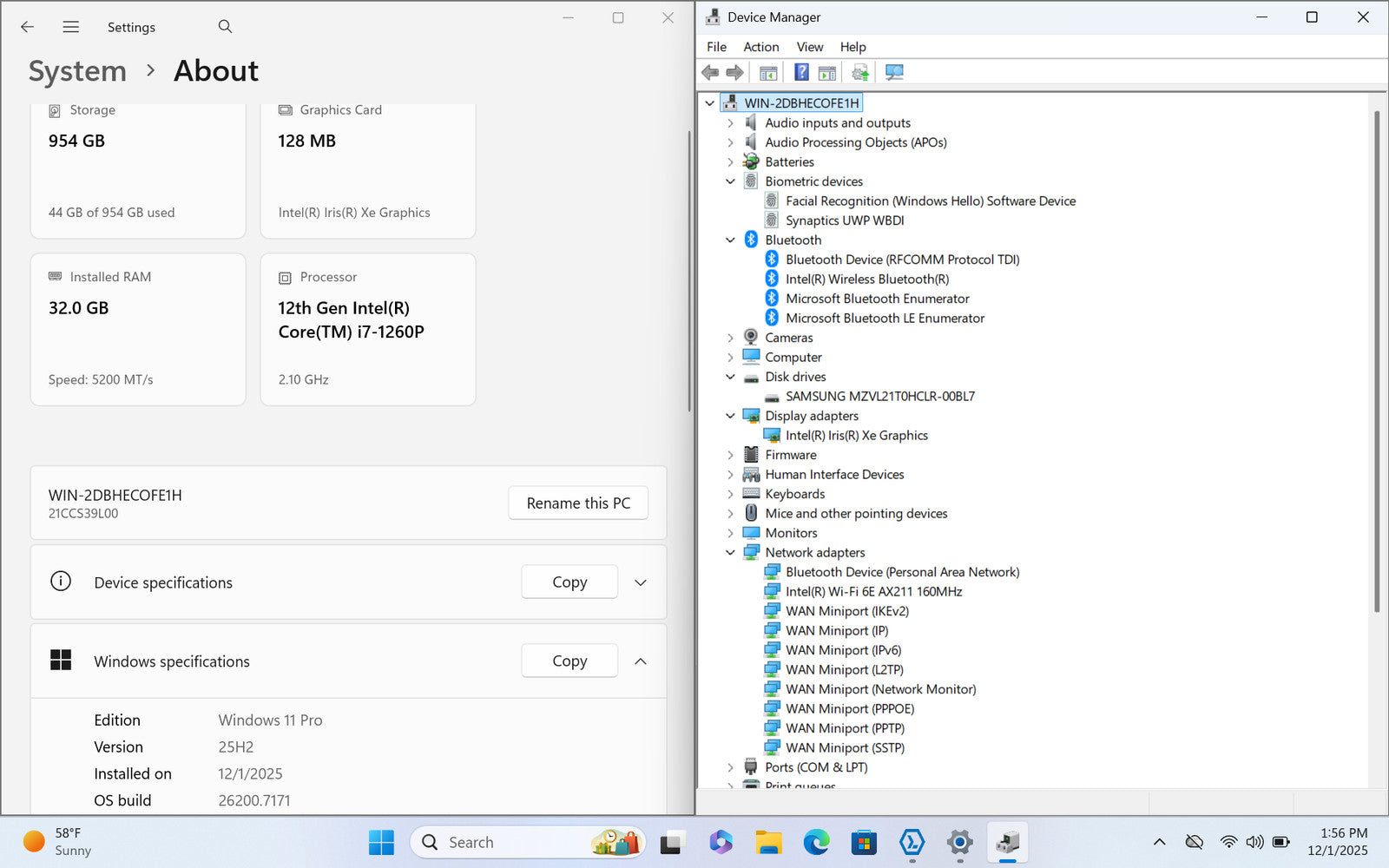Image resolution: width=1389 pixels, height=868 pixels.
Task: Click the Rename this PC button
Action: [578, 503]
